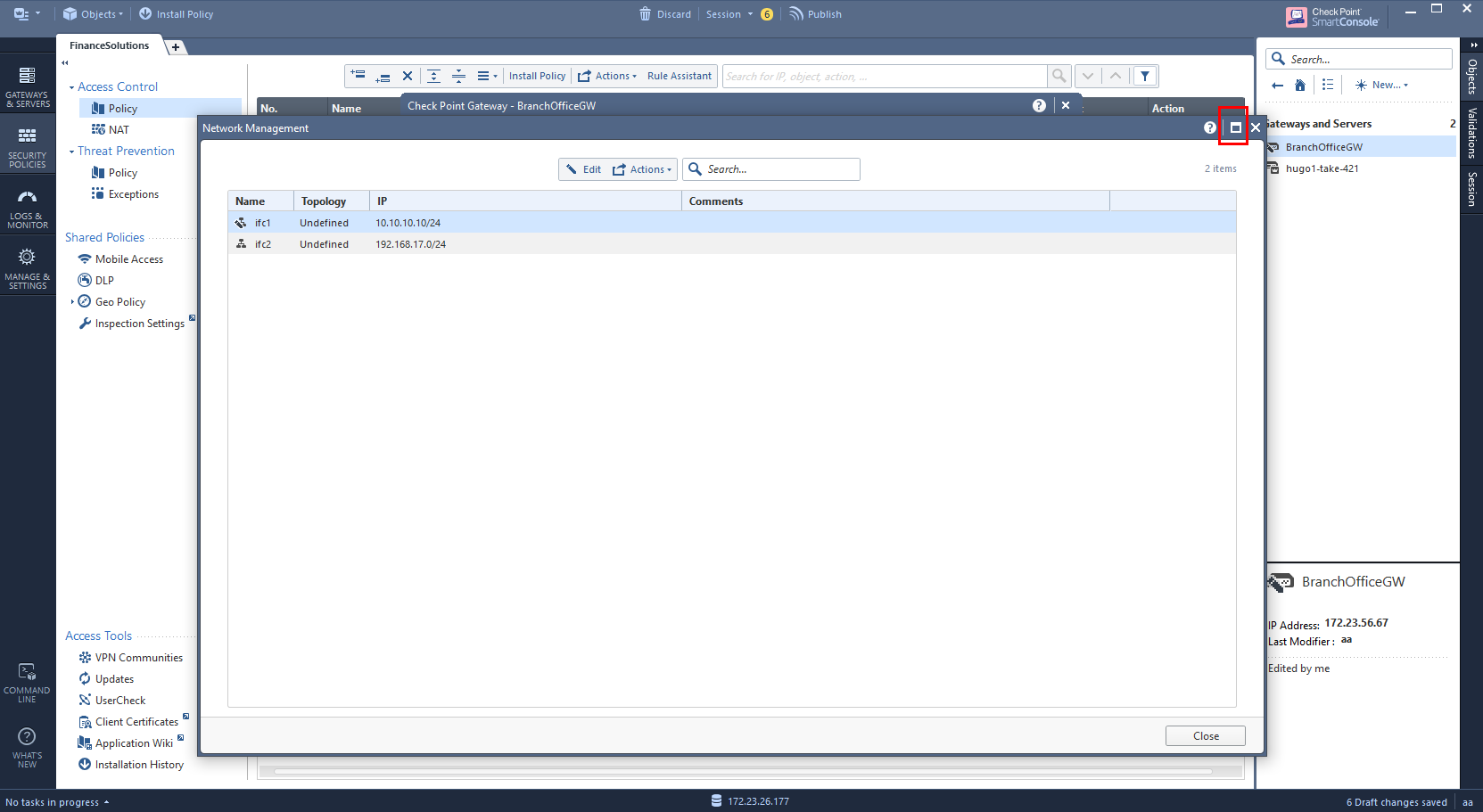Viewport: 1483px width, 812px height.
Task: Collapse the Threat Prevention tree section
Action: coord(71,152)
